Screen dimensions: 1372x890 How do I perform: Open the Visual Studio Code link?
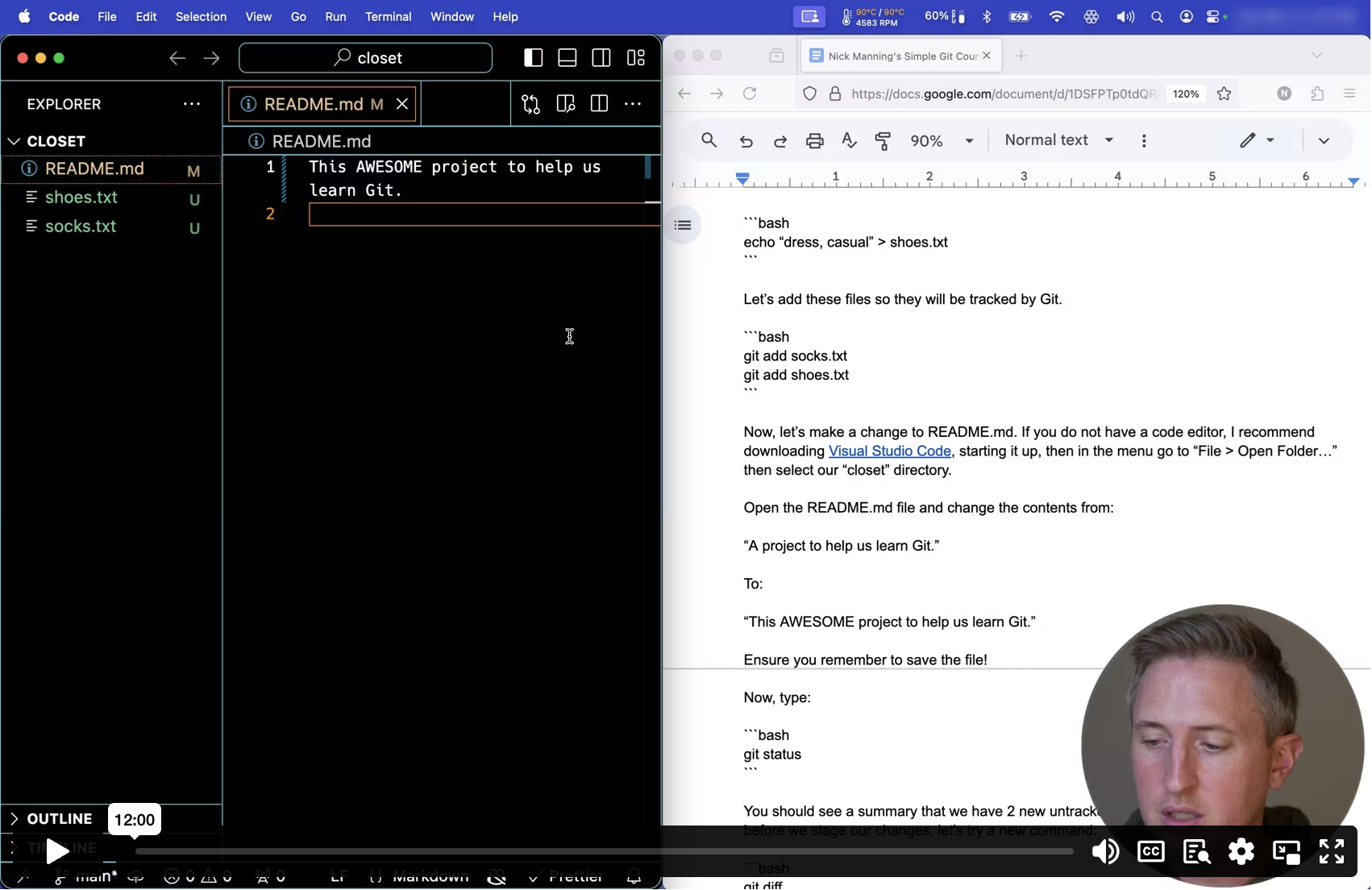click(890, 451)
